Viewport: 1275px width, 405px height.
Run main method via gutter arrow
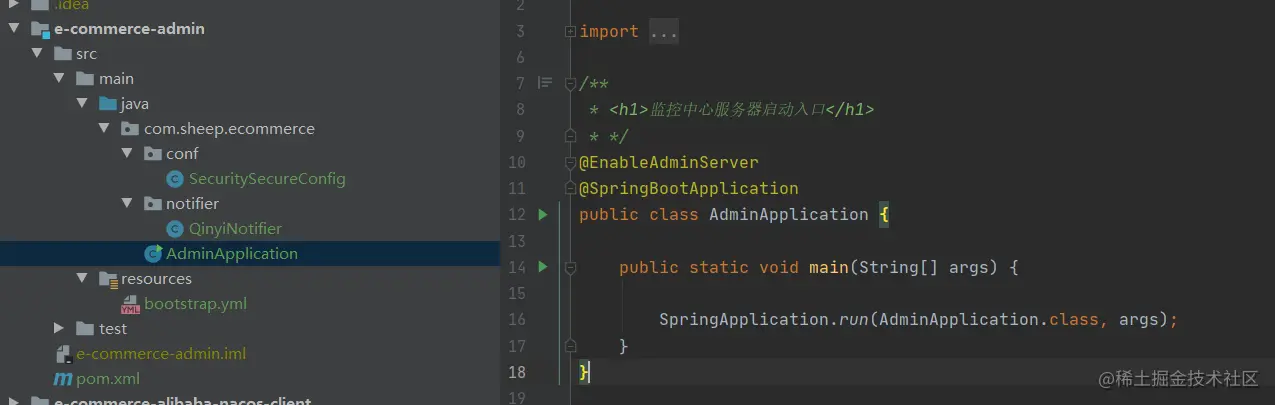(543, 267)
